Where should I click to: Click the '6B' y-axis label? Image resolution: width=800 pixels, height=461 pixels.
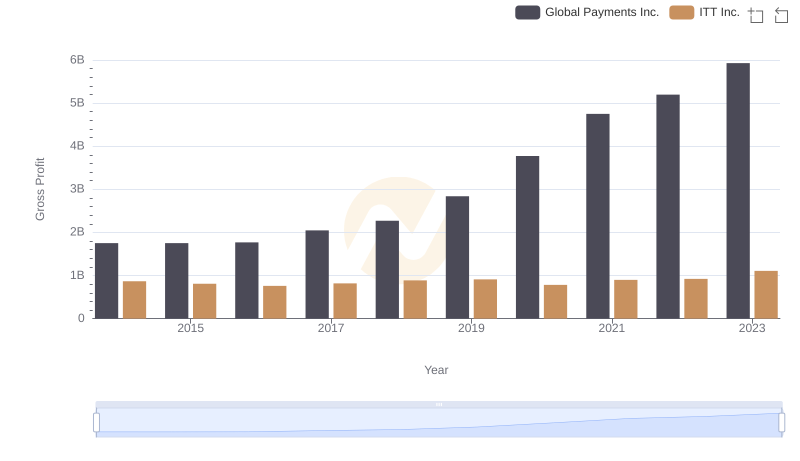point(77,60)
